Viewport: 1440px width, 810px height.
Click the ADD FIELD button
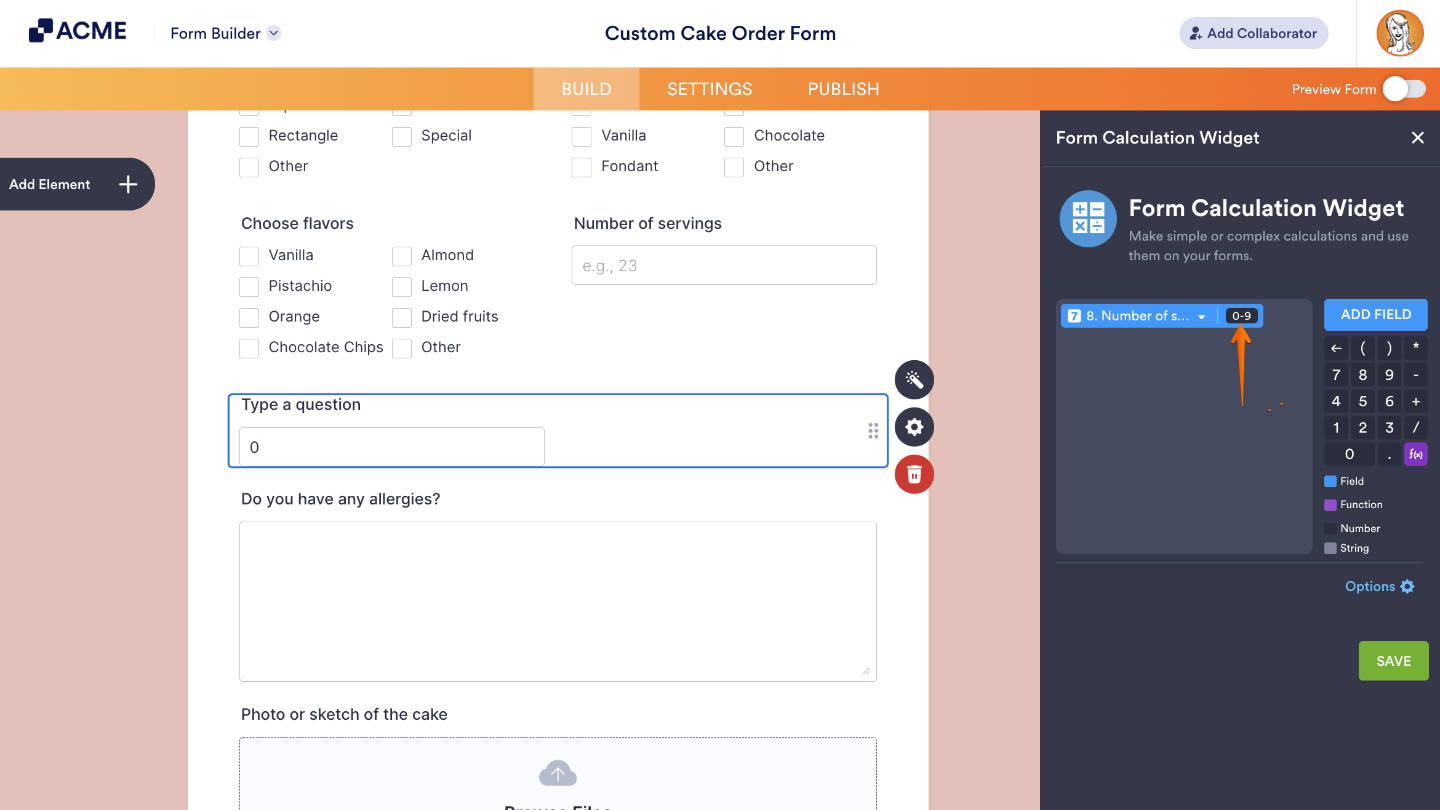click(1375, 314)
